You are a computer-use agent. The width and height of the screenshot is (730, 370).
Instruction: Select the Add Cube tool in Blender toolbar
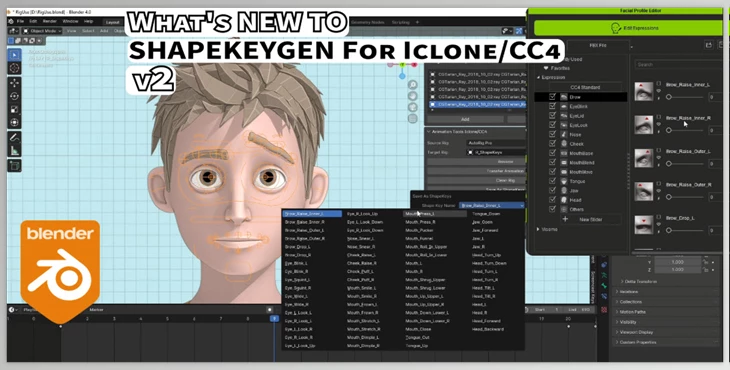coord(14,165)
